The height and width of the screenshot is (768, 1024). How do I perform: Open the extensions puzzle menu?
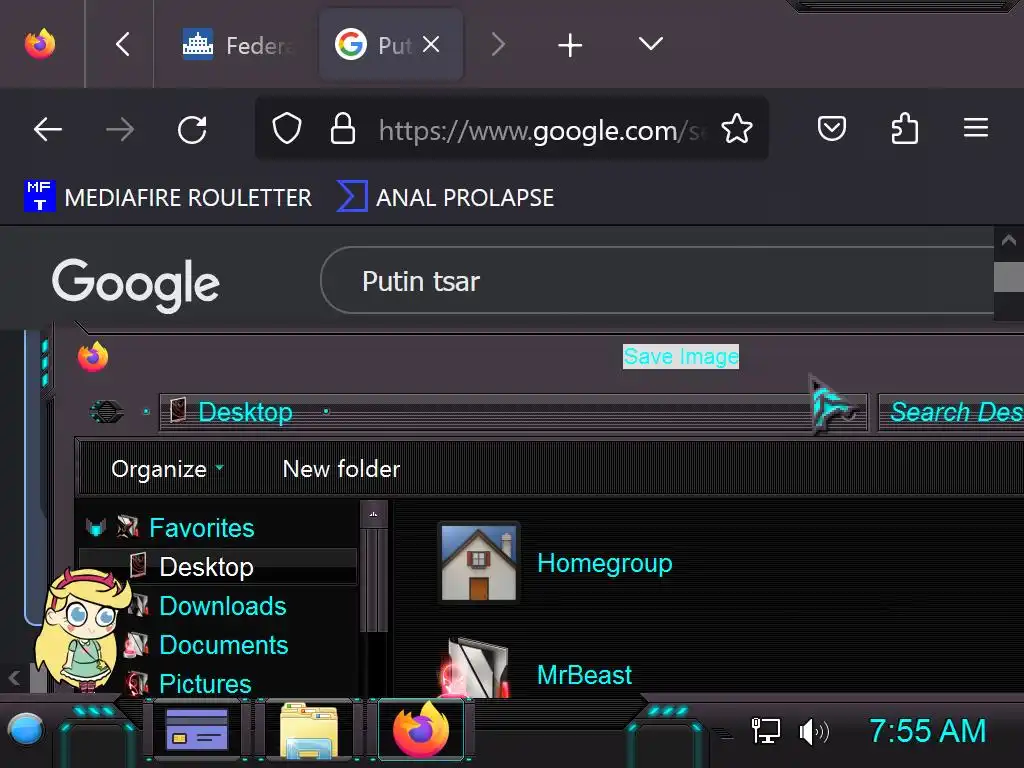pyautogui.click(x=904, y=128)
